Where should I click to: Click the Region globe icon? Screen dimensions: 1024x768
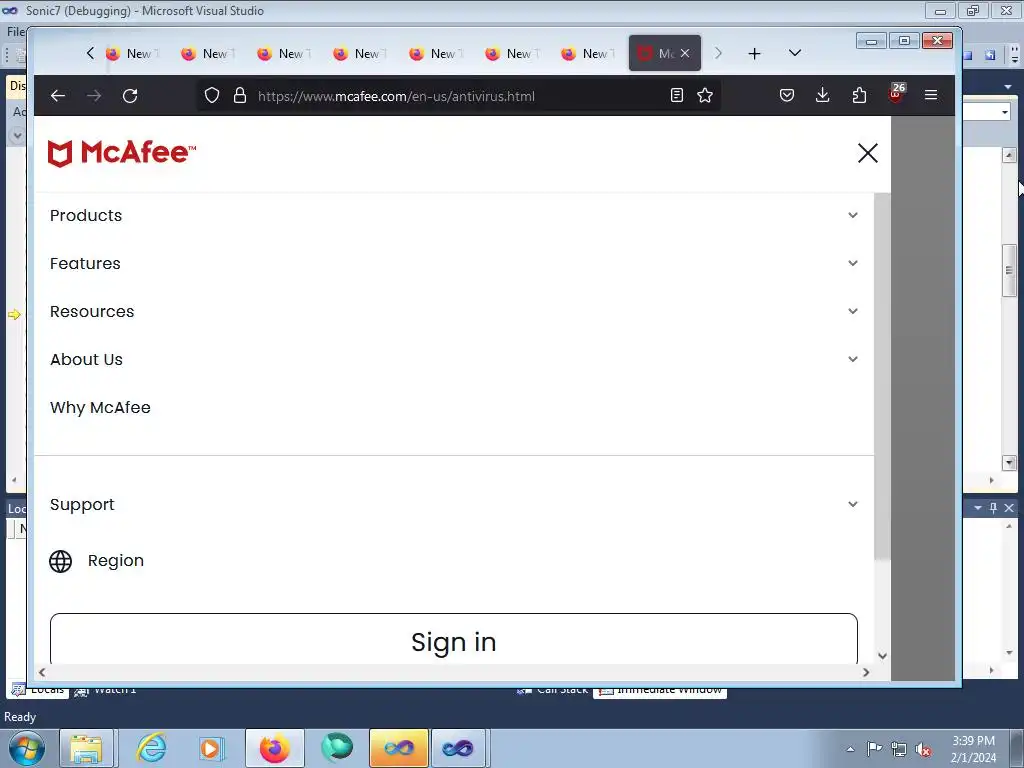tap(61, 561)
